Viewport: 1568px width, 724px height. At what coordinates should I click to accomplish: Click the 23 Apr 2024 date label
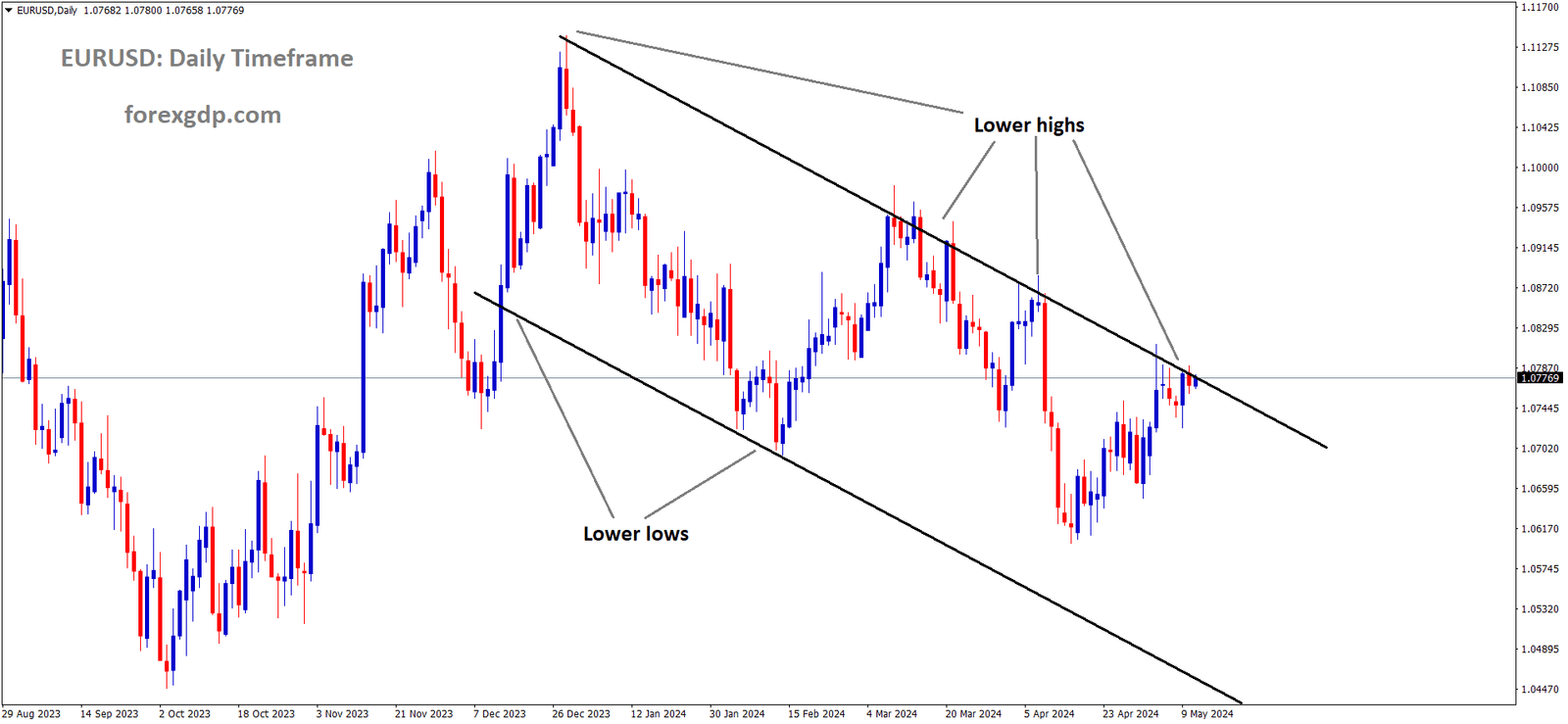coord(1131,714)
